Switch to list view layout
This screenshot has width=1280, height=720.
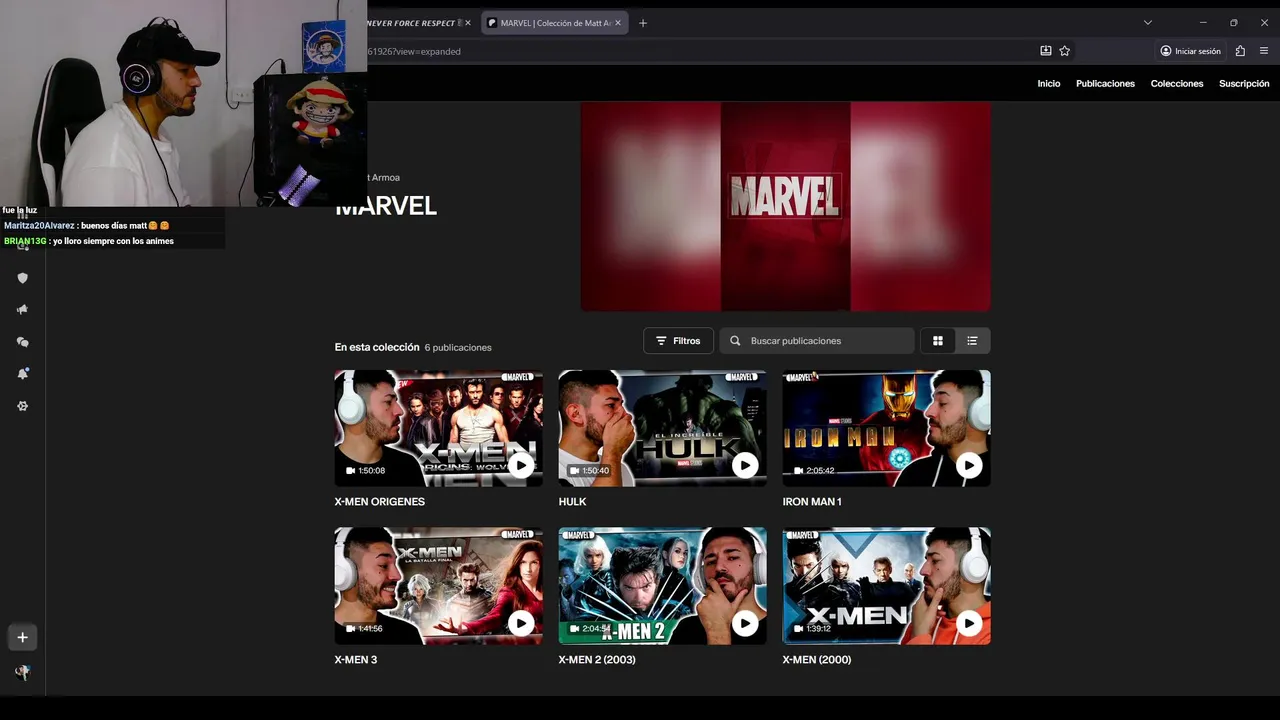[972, 341]
